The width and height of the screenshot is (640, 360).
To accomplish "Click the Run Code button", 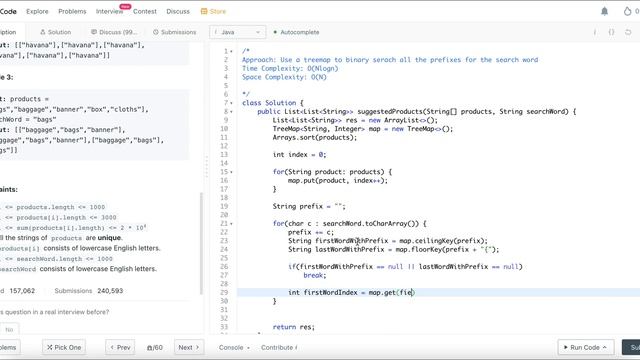I will (585, 347).
